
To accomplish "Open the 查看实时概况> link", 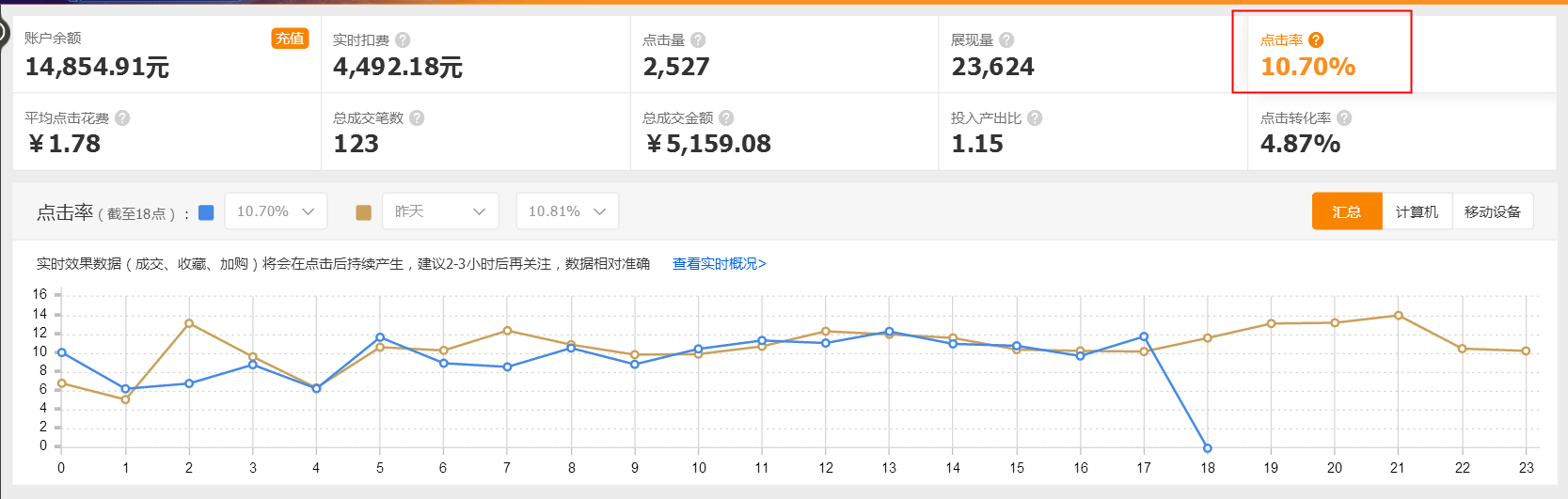I will click(720, 264).
